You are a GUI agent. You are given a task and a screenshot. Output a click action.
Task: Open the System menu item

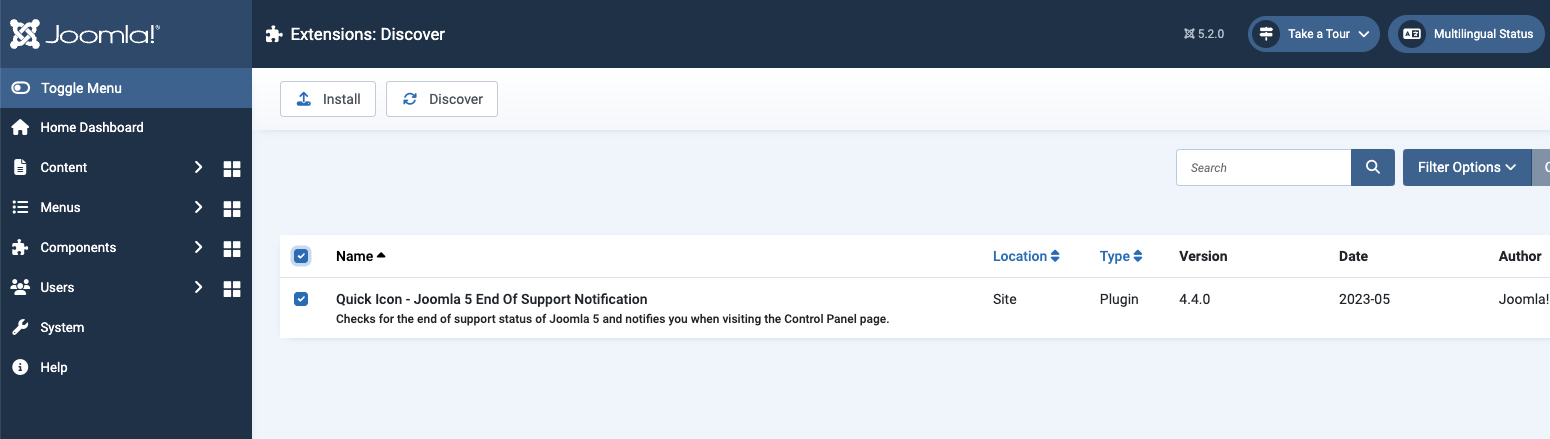click(62, 328)
